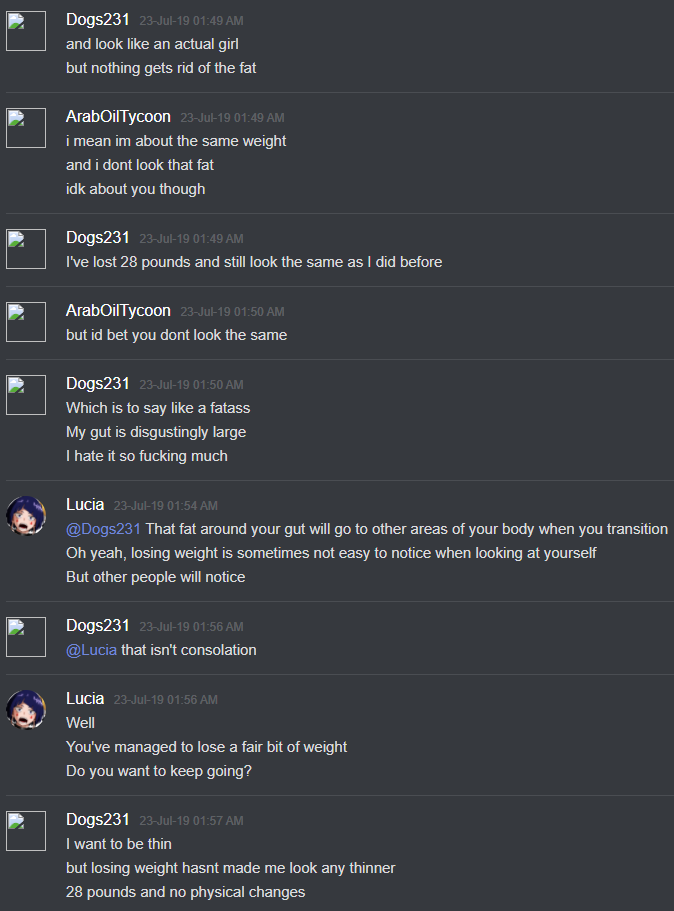
Task: Click the @Lucia mention in Dogs231's reply
Action: [x=91, y=650]
